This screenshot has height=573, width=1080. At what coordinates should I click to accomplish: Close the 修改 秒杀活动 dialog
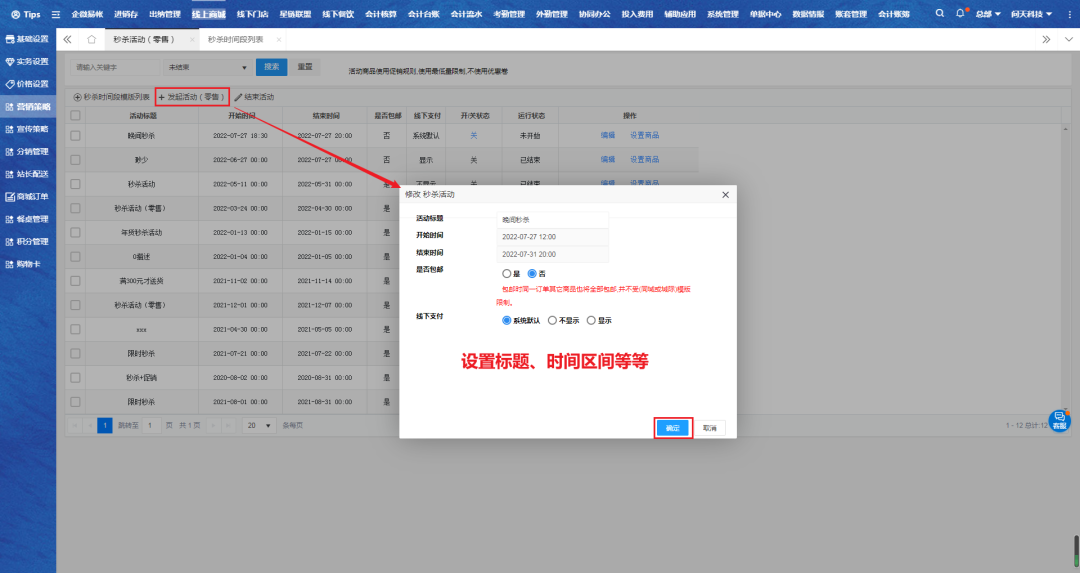725,195
